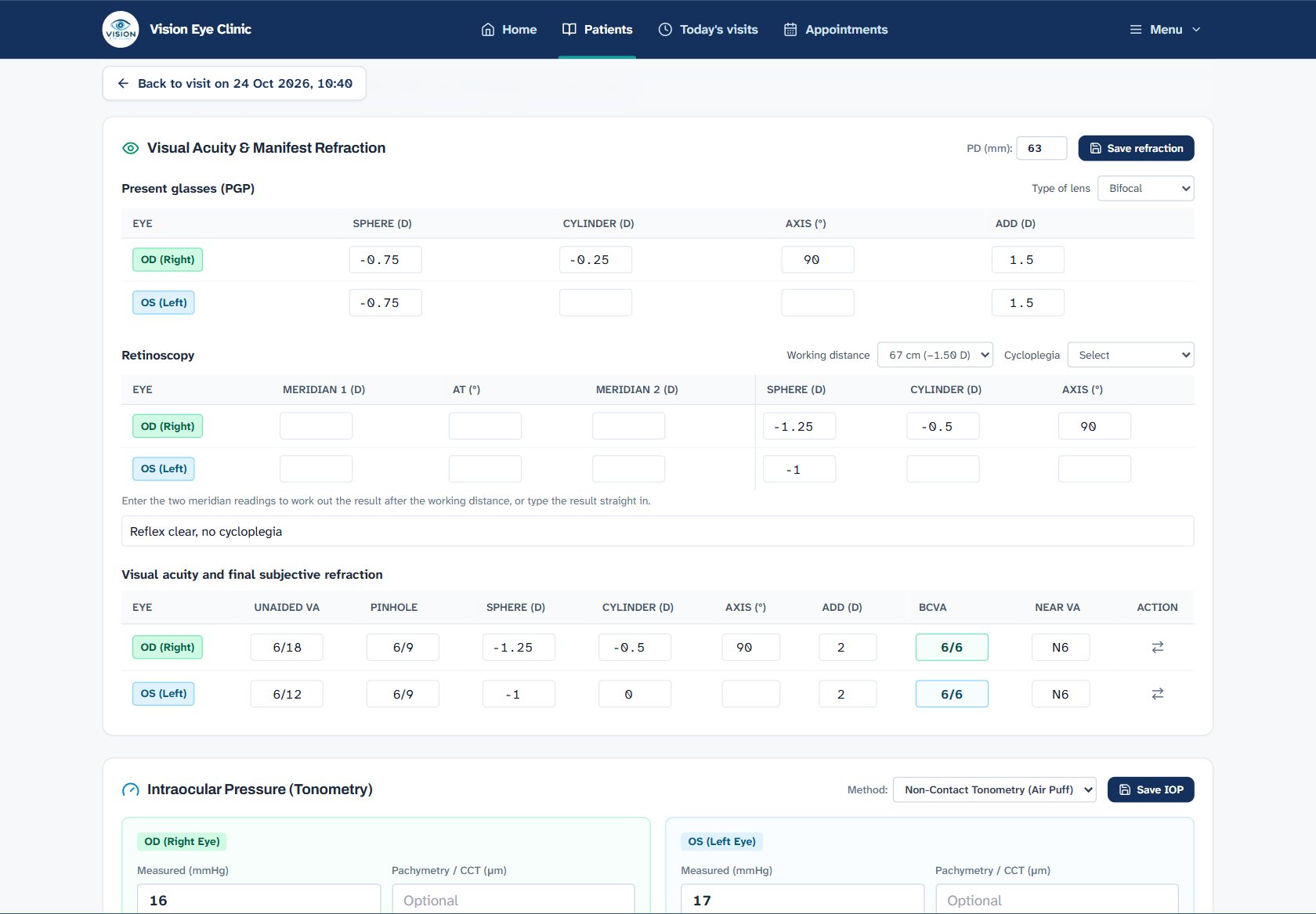The width and height of the screenshot is (1316, 914).
Task: Open the Cycloplegia Select dropdown
Action: click(1130, 355)
